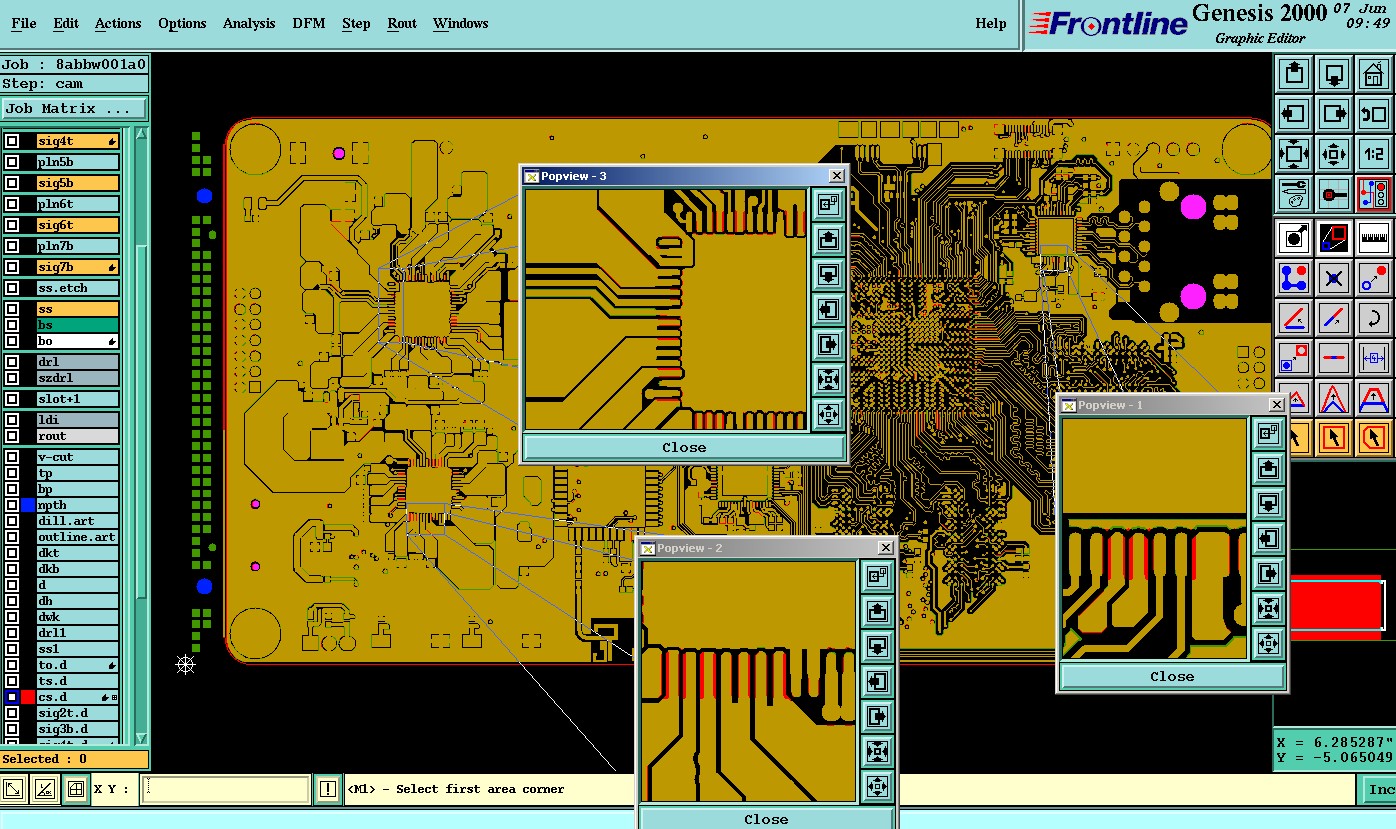Select the pln7b layer name
Screen dimensions: 1396x829
(x=78, y=246)
